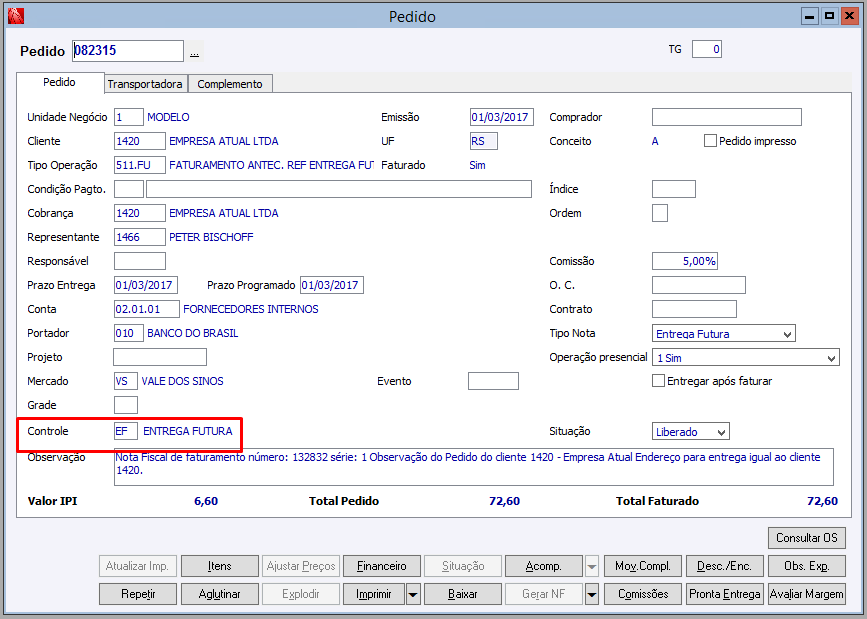Click the Obs. Exp. button
This screenshot has height=619, width=867.
806,566
